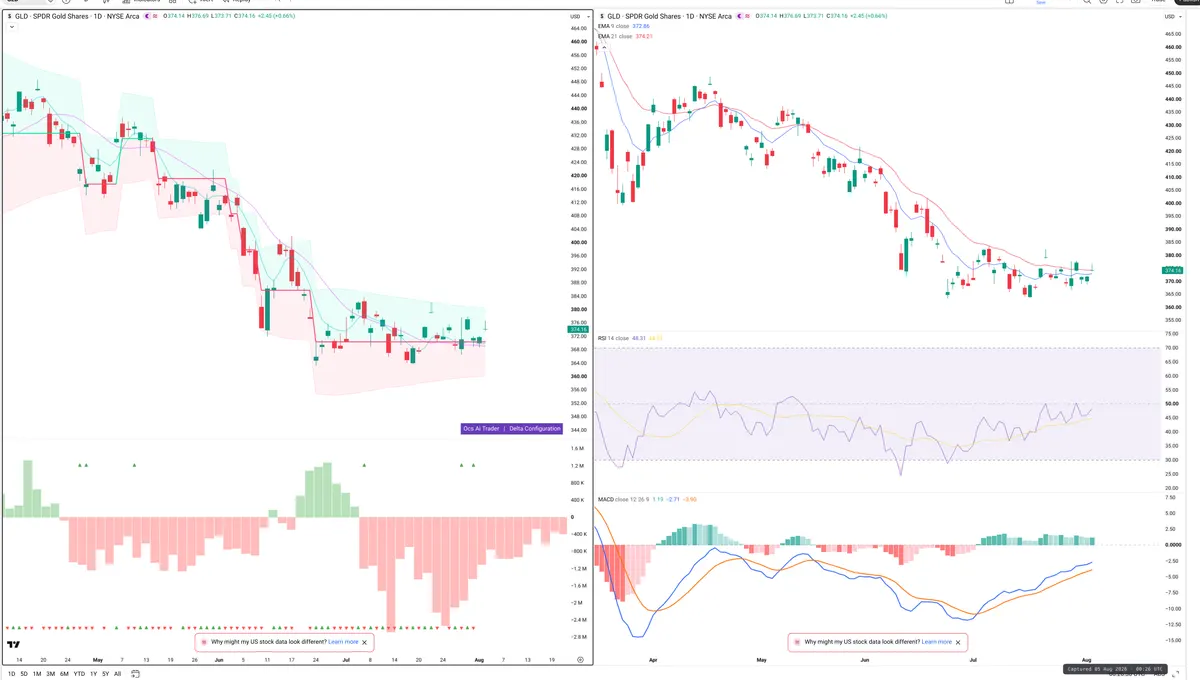Click the 'Apr' label on right chart time axis

(x=653, y=661)
